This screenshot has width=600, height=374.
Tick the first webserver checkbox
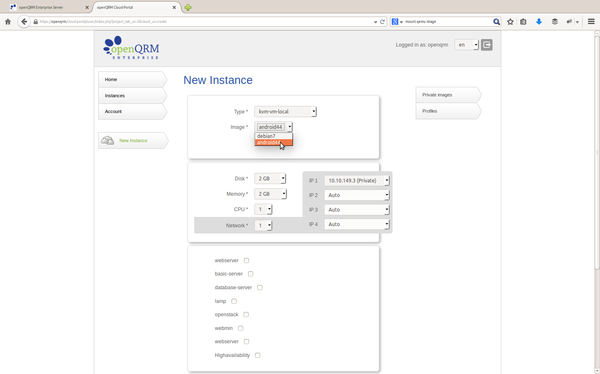[246, 260]
